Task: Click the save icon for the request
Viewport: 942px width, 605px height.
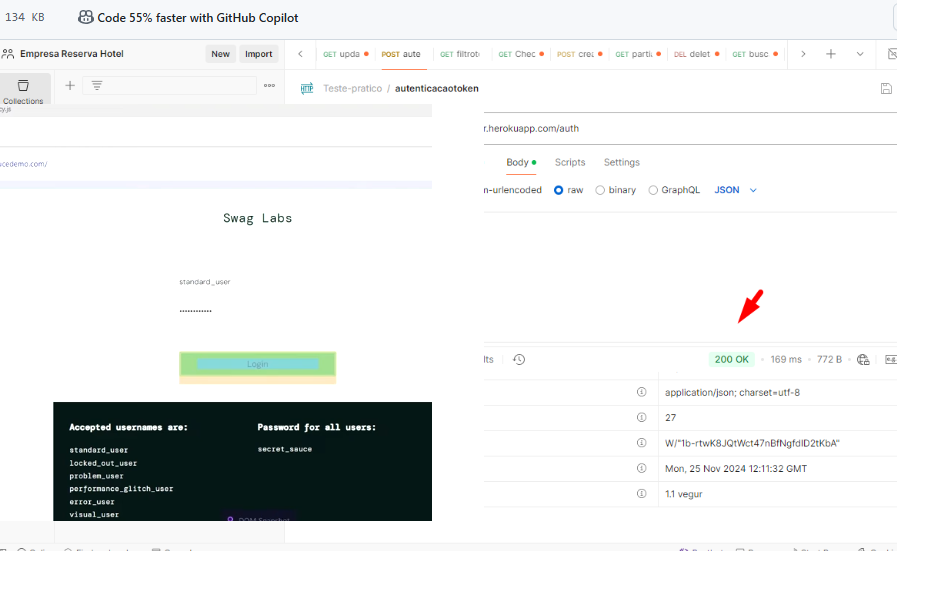Action: point(886,89)
